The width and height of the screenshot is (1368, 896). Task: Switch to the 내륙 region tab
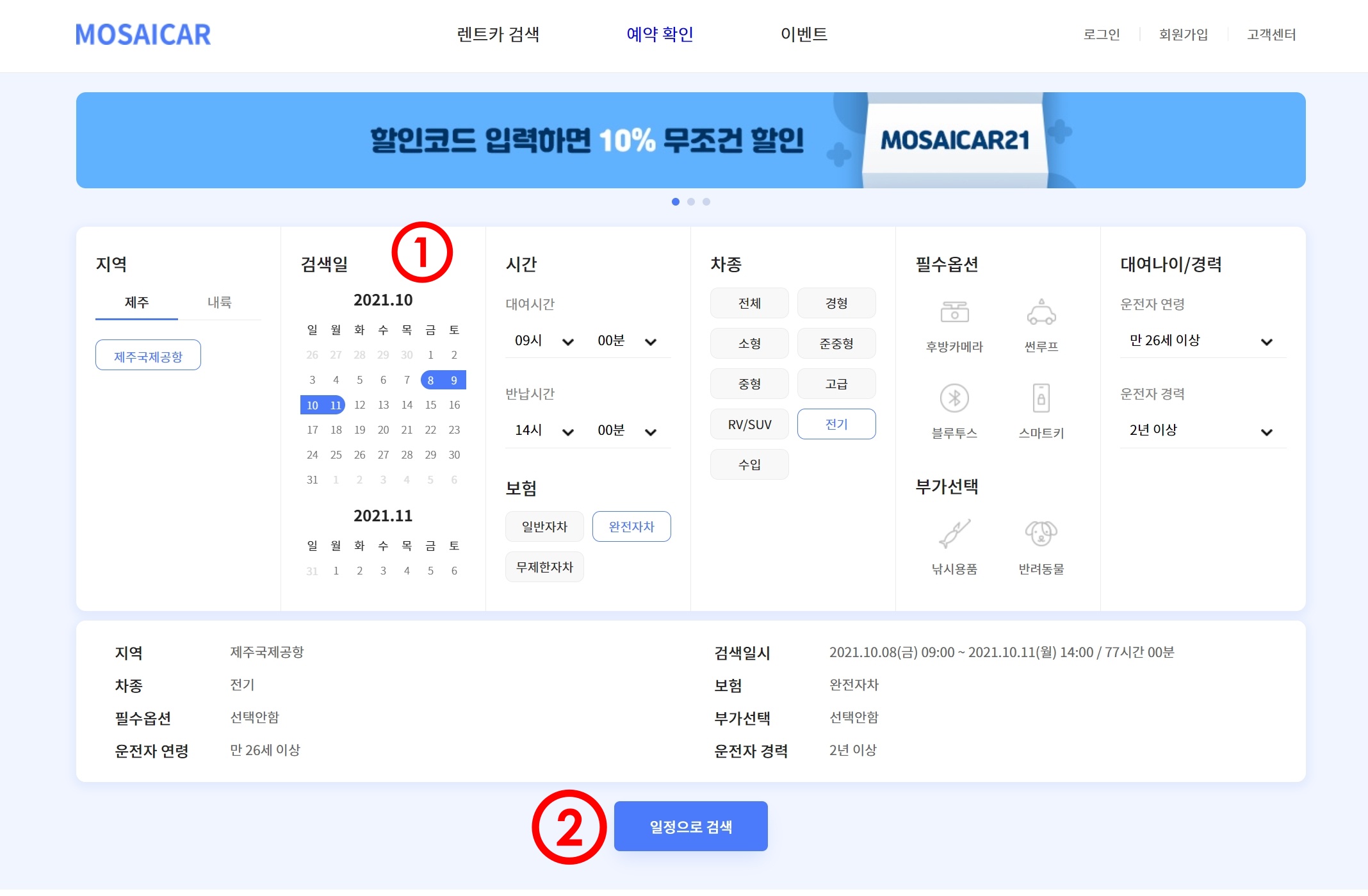click(220, 301)
